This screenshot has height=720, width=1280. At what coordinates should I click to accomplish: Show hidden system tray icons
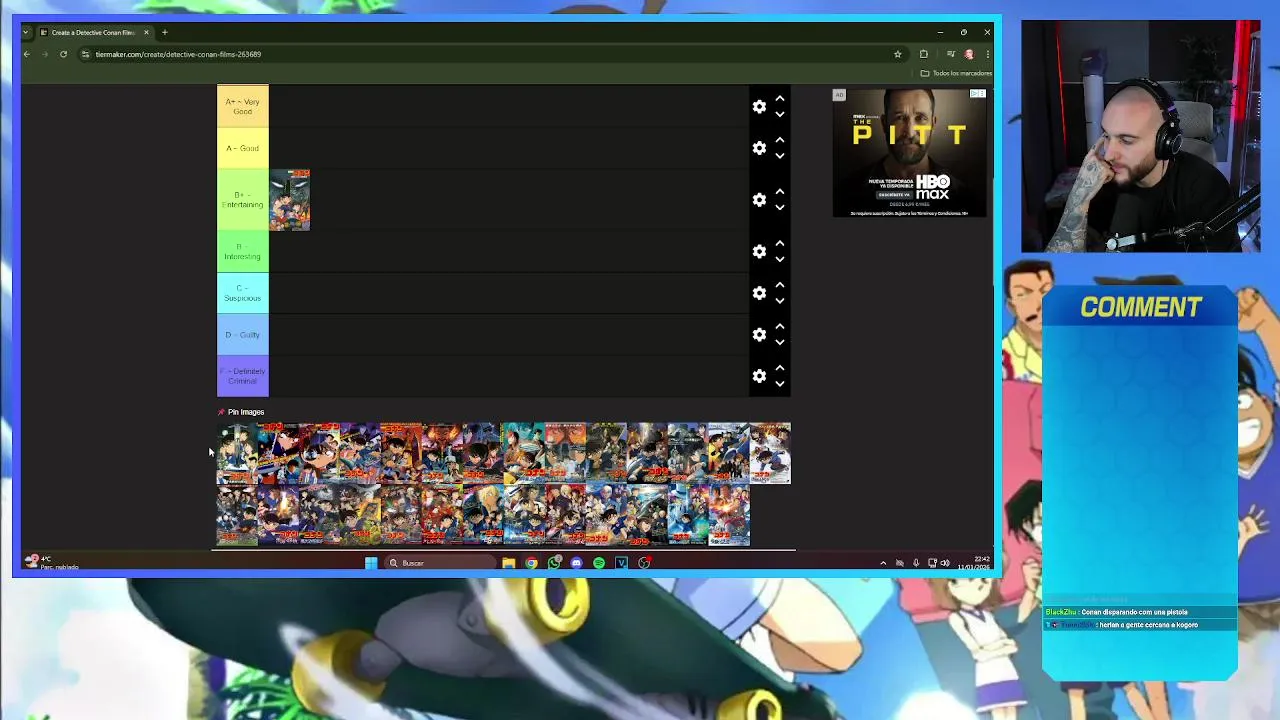pyautogui.click(x=883, y=563)
